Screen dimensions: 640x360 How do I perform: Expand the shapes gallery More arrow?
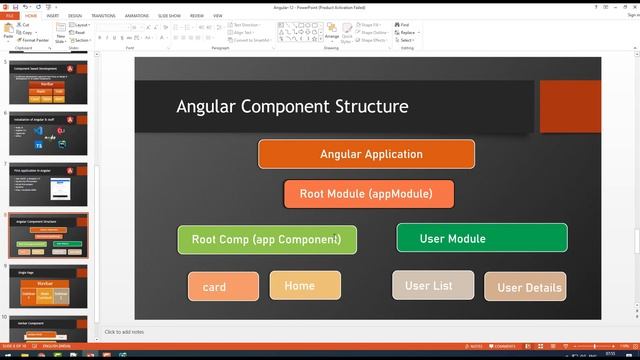point(321,39)
